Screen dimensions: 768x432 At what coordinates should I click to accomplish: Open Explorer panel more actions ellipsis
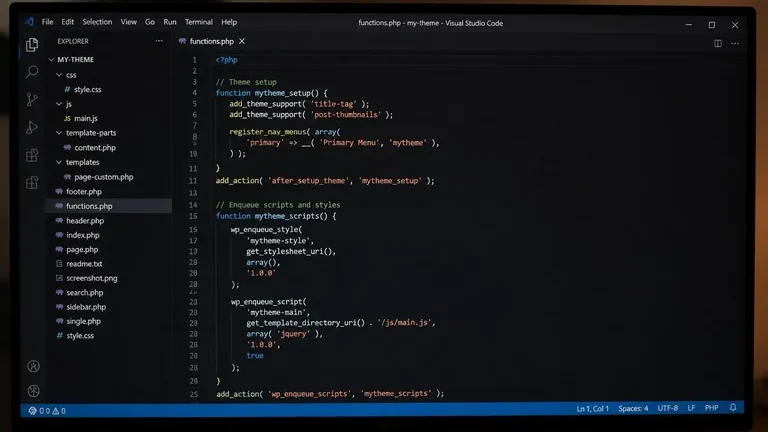pos(159,41)
